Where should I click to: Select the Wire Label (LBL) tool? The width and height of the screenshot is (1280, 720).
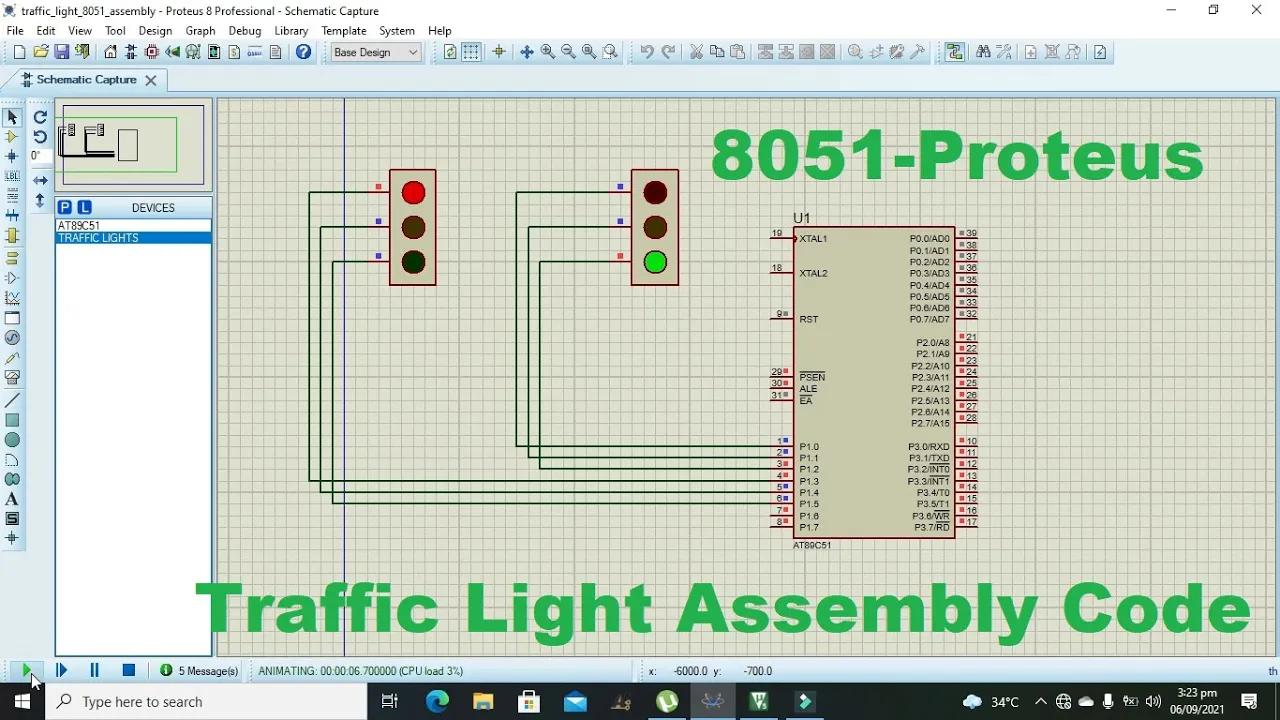click(12, 177)
